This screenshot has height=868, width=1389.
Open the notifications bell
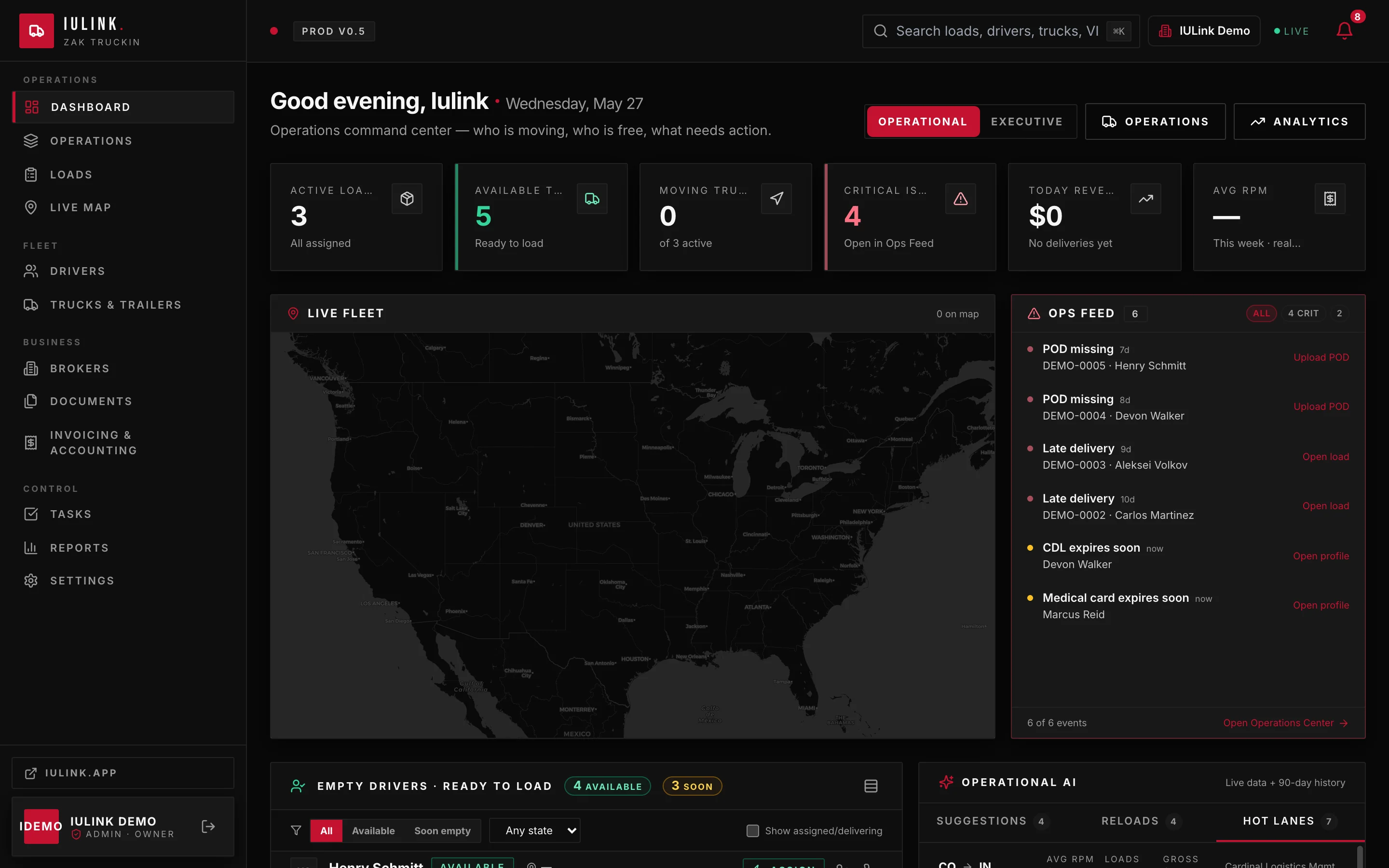tap(1344, 31)
